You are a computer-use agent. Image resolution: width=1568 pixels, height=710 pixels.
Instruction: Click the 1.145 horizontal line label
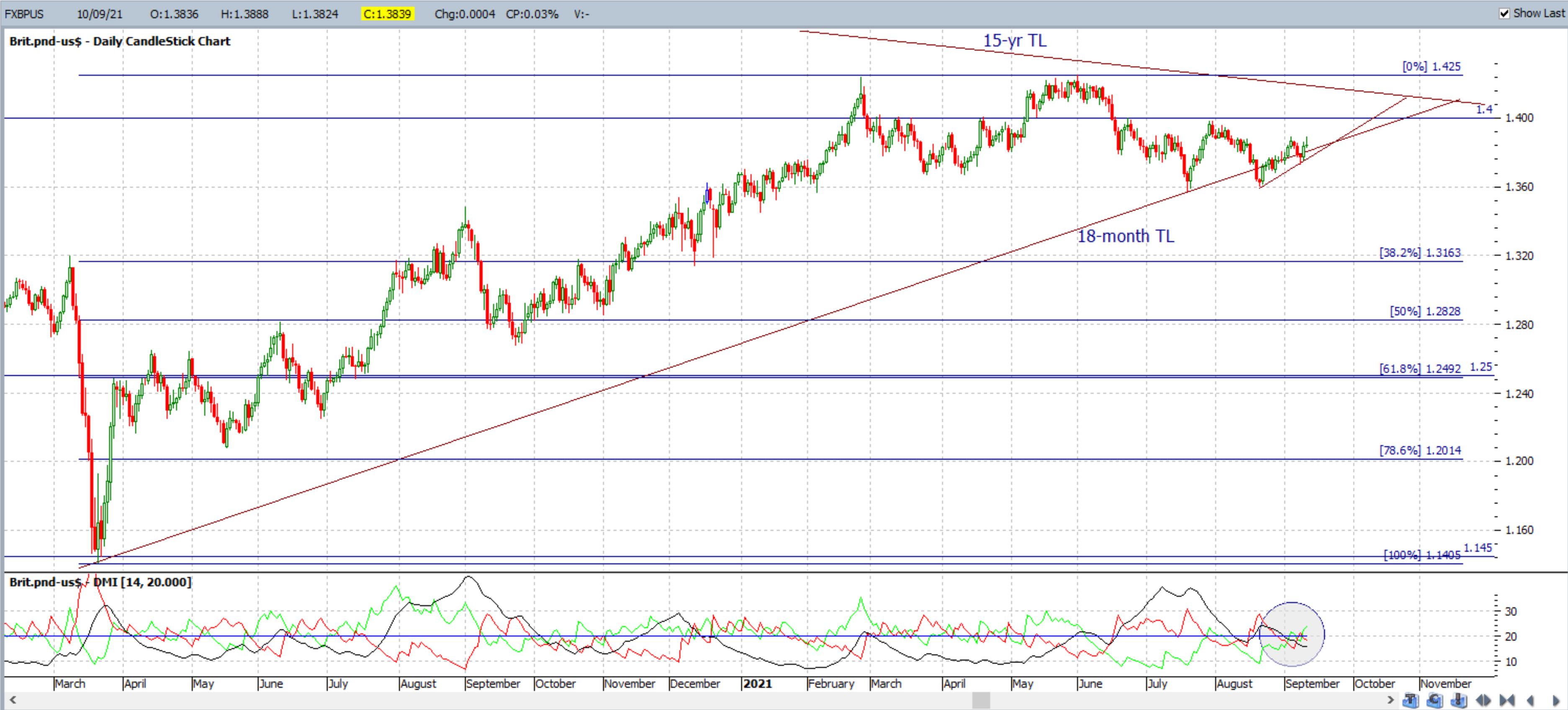[1478, 548]
